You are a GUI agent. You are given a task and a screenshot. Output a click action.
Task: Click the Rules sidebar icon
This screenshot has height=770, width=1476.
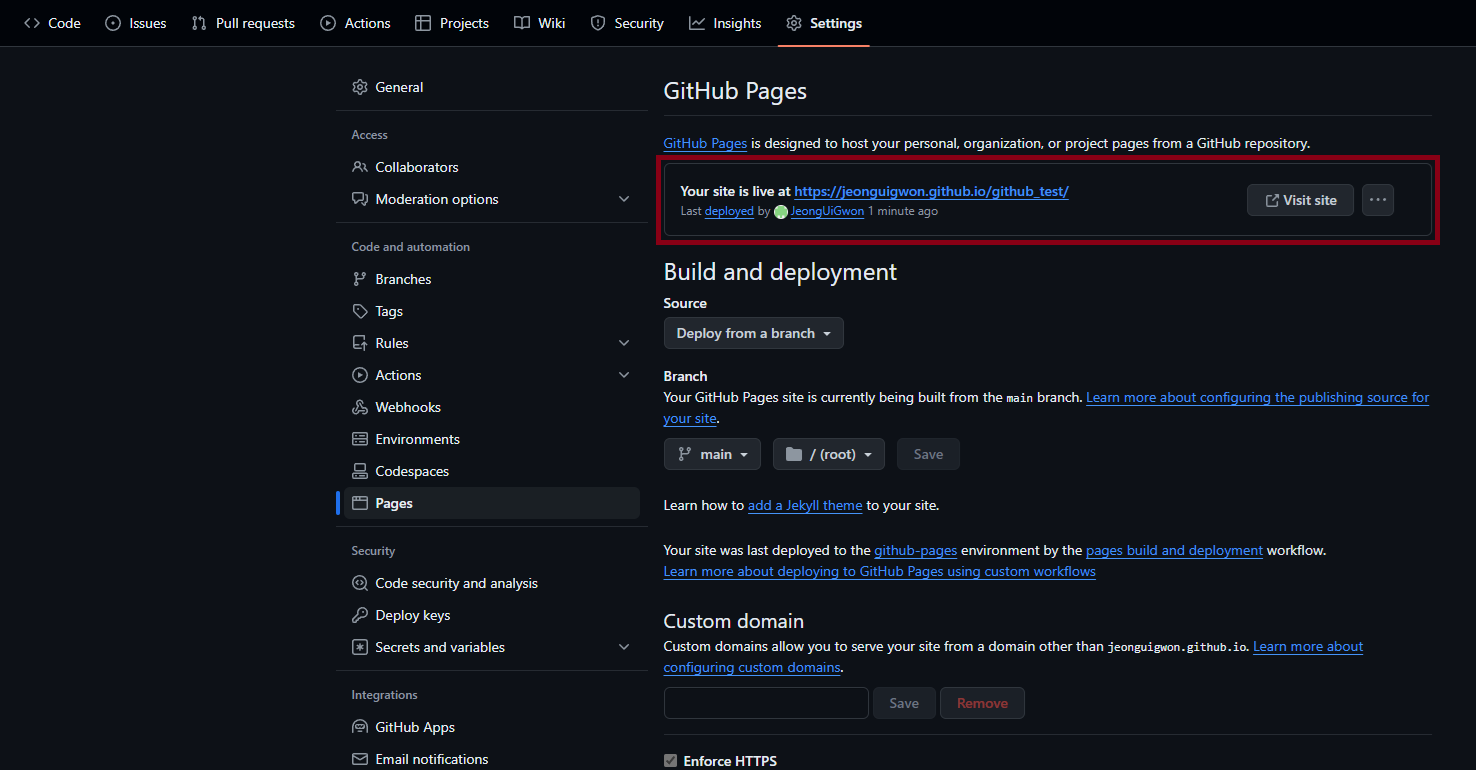pyautogui.click(x=360, y=343)
